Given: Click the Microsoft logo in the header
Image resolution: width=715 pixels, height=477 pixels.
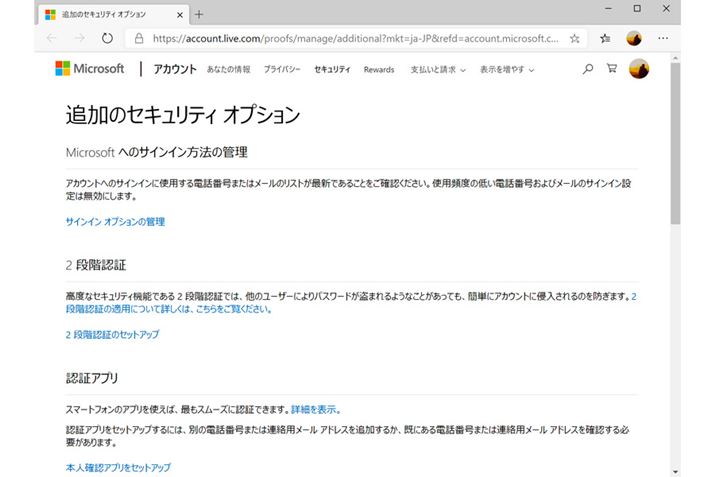Looking at the screenshot, I should (x=90, y=69).
